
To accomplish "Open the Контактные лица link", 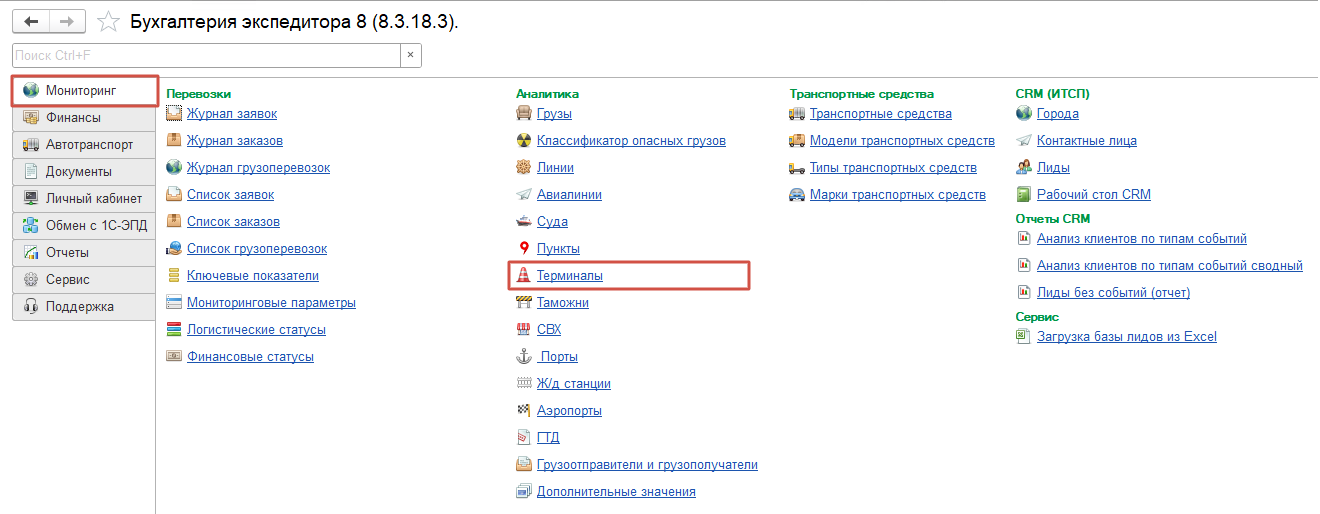I will [x=1087, y=141].
